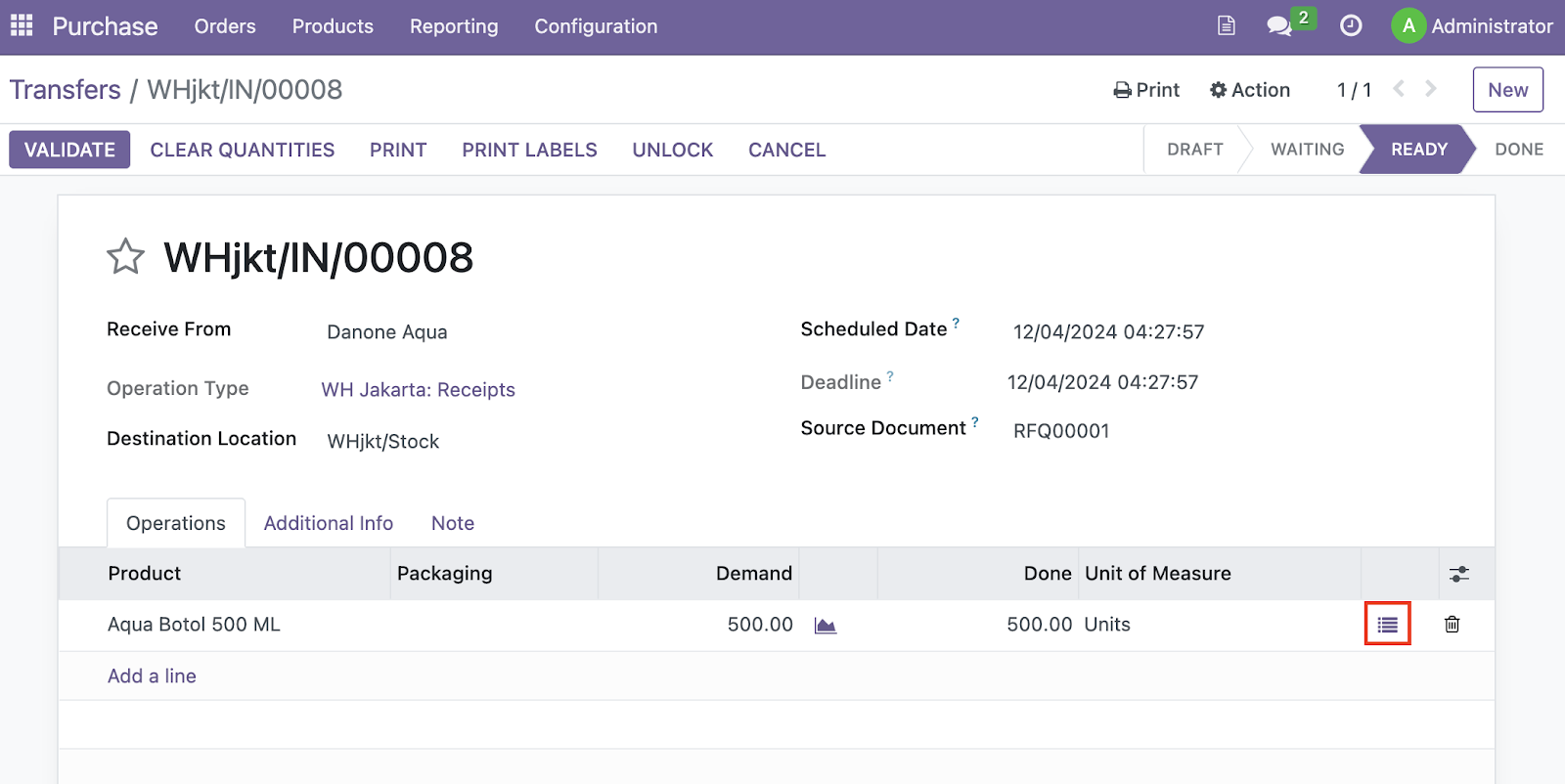Viewport: 1565px width, 784px height.
Task: Open the conversations messages icon
Action: coord(1279,26)
